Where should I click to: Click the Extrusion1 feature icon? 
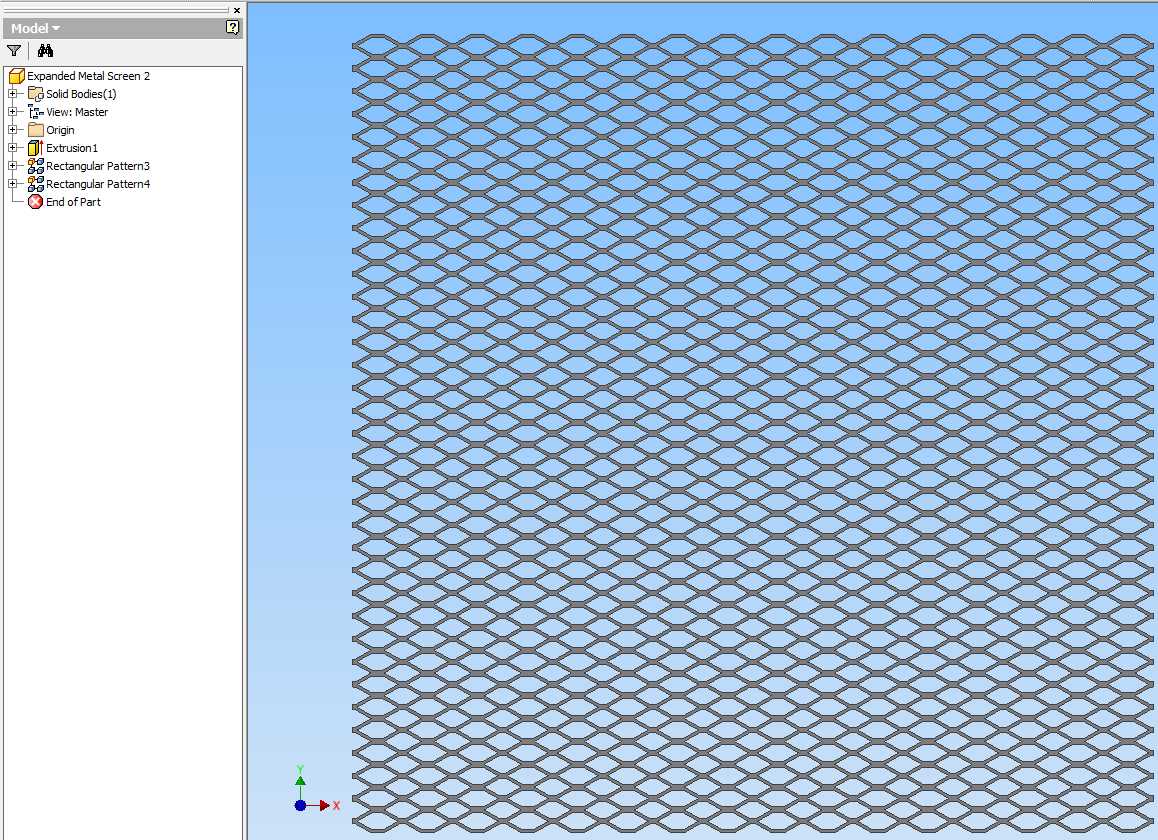[x=35, y=148]
